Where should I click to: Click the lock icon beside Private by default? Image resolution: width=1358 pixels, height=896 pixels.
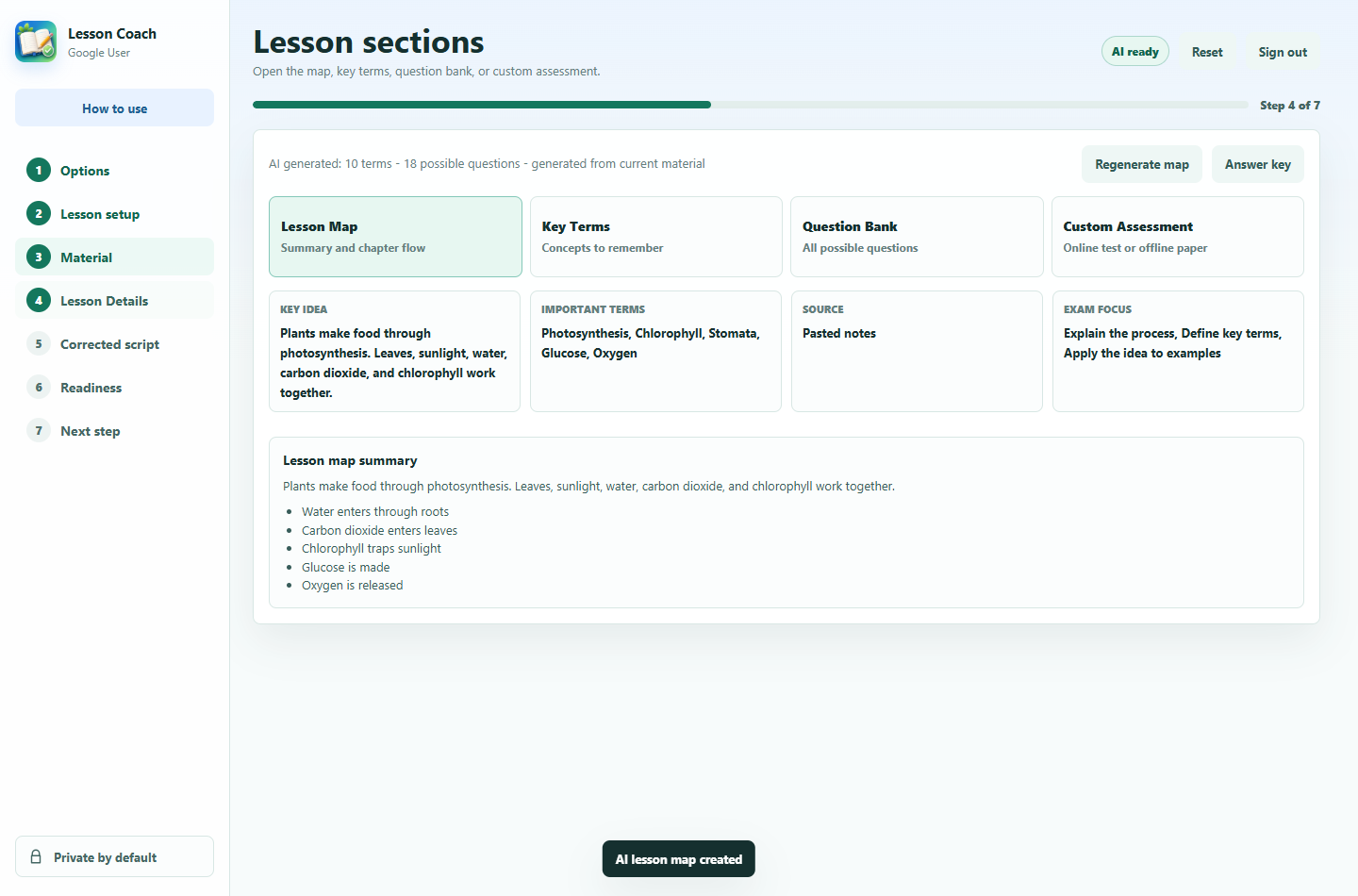tap(36, 857)
